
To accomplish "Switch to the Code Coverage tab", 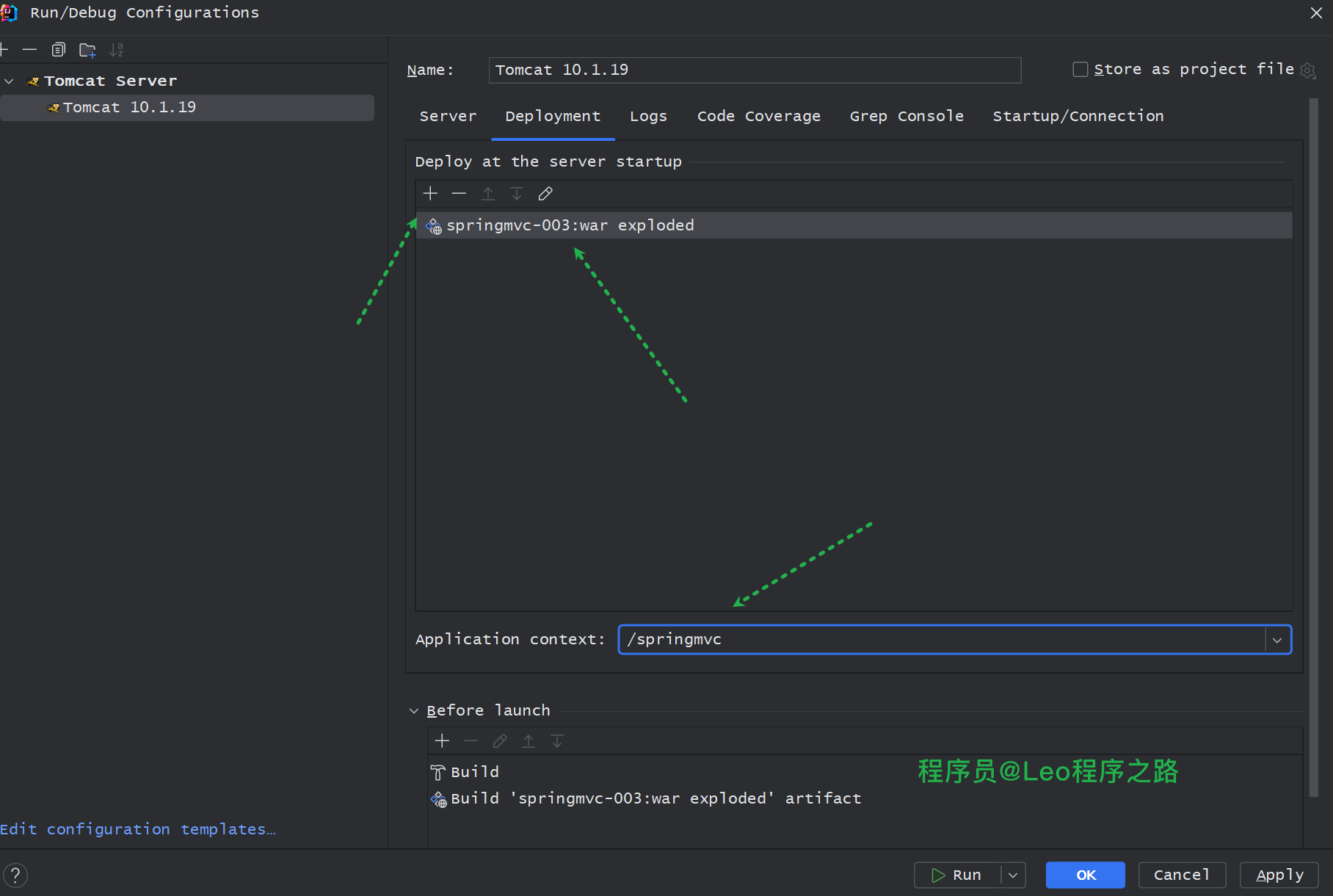I will (x=758, y=117).
